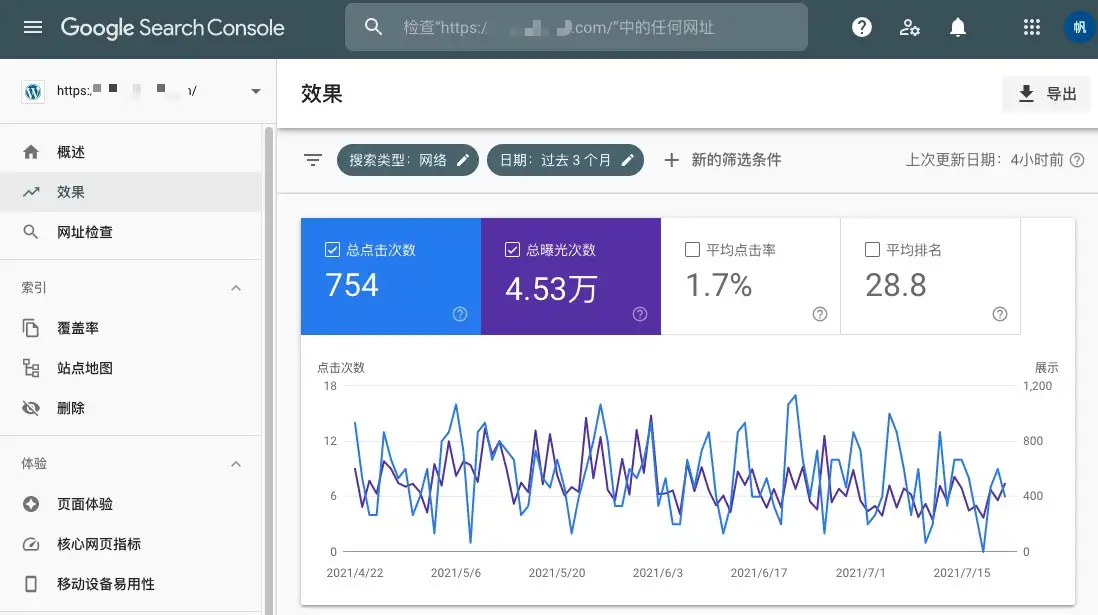Click the 1.7% average CTR value

718,285
